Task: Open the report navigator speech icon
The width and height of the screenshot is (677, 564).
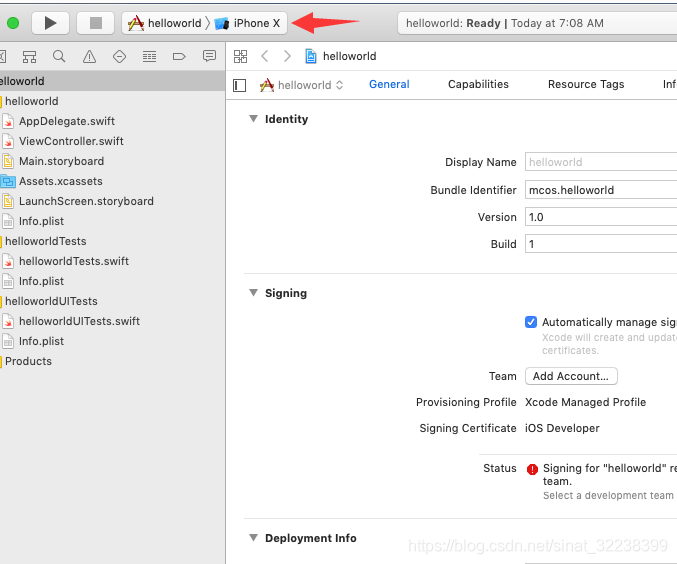Action: click(x=209, y=56)
